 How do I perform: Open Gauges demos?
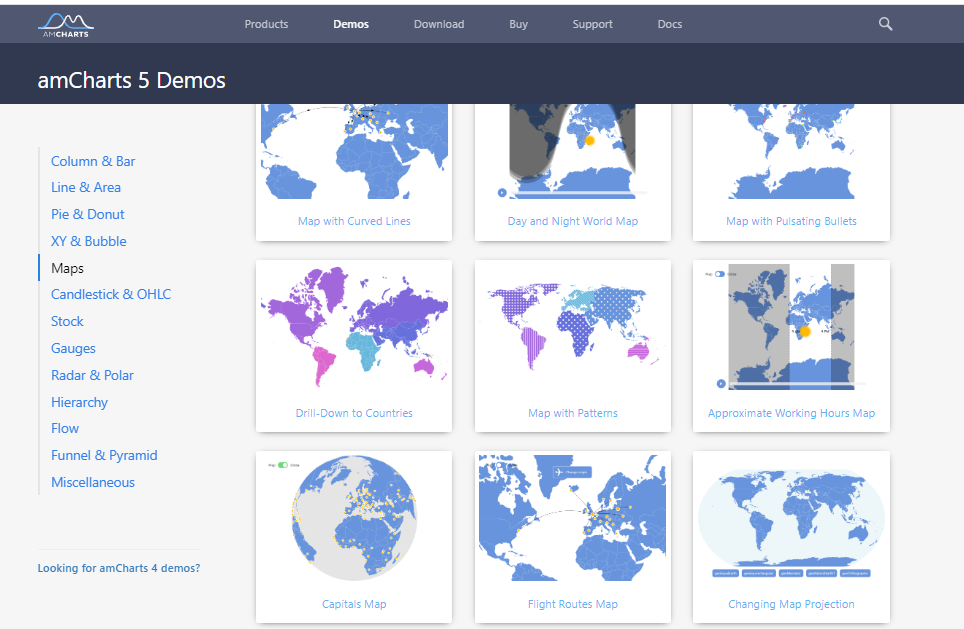[73, 349]
